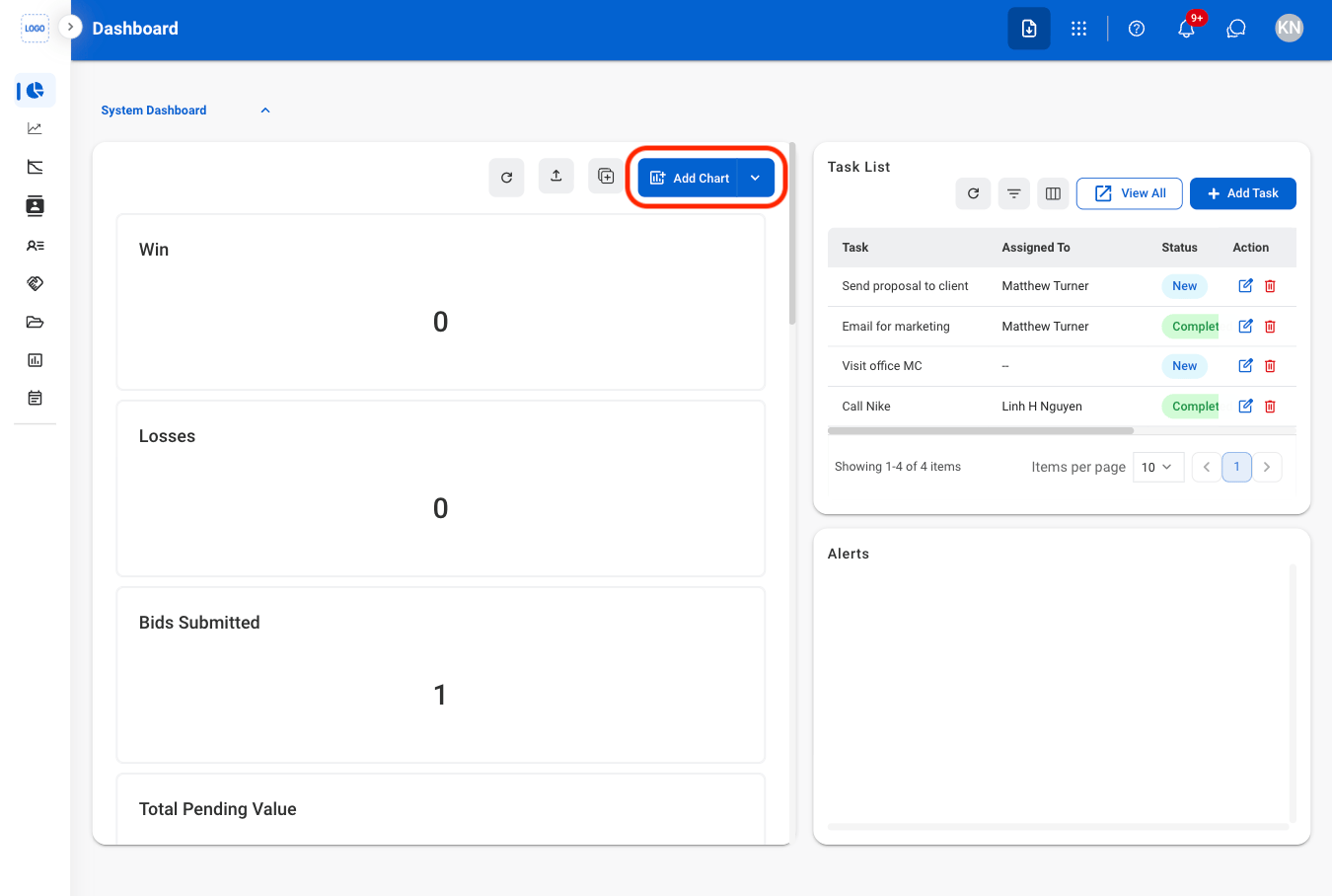Open the folder sidebar icon

(x=35, y=322)
